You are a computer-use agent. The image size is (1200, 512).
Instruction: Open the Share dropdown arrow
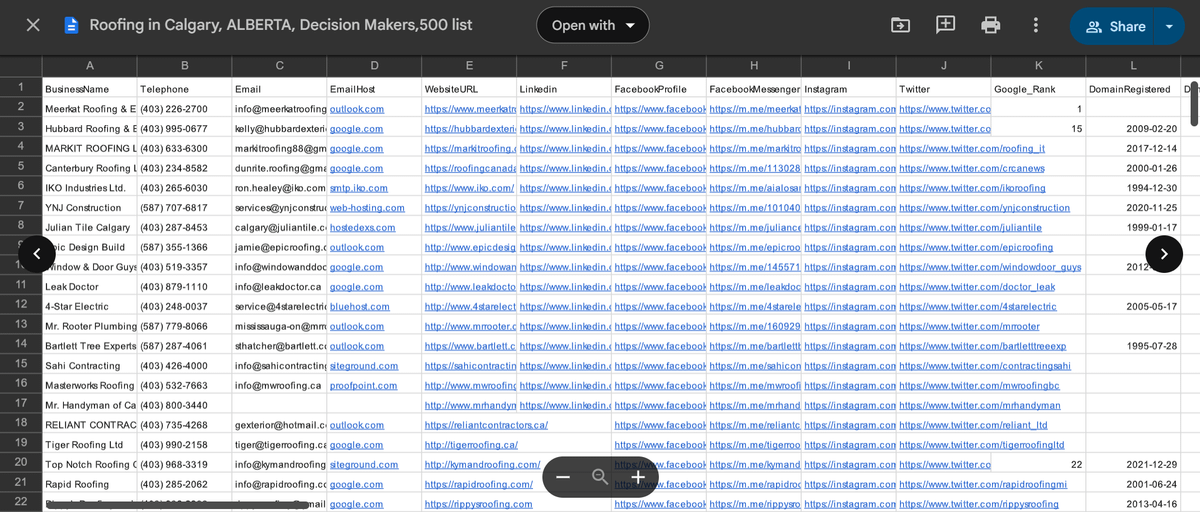[1169, 26]
